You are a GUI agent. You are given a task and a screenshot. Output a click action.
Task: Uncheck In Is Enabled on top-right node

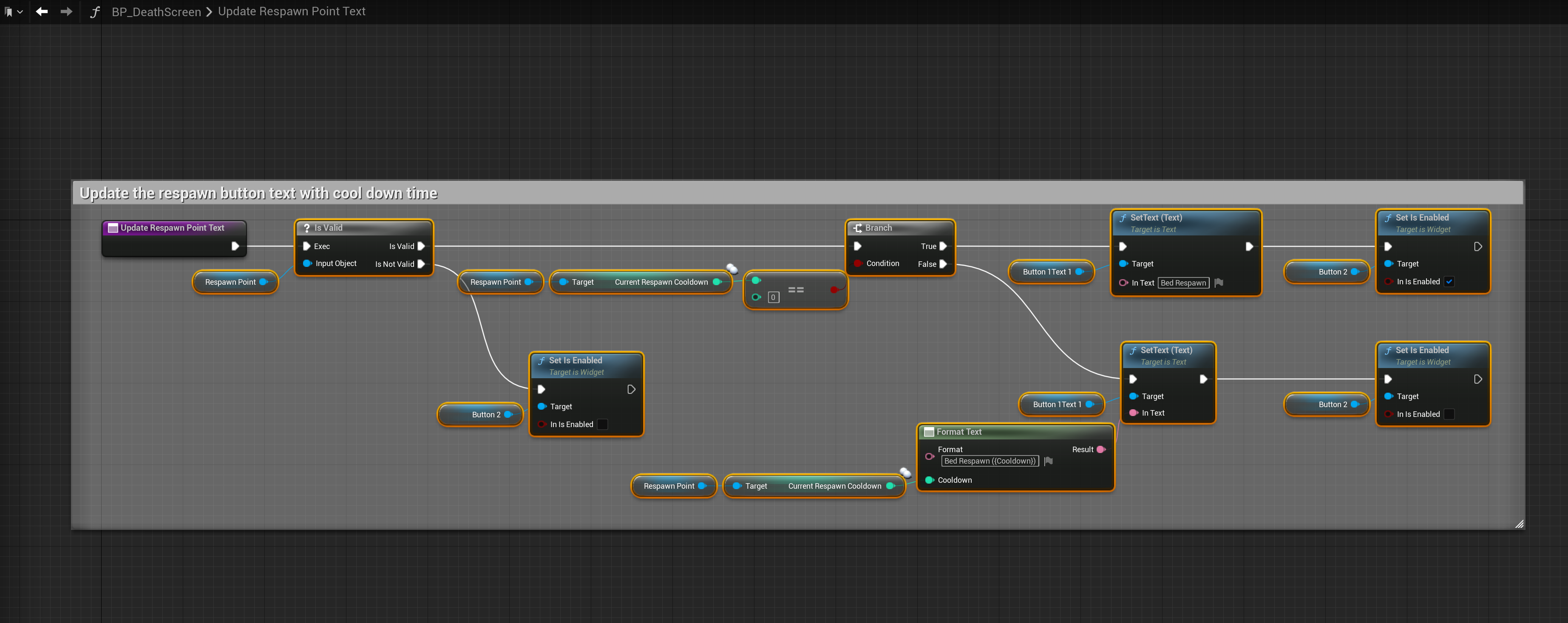click(x=1449, y=282)
